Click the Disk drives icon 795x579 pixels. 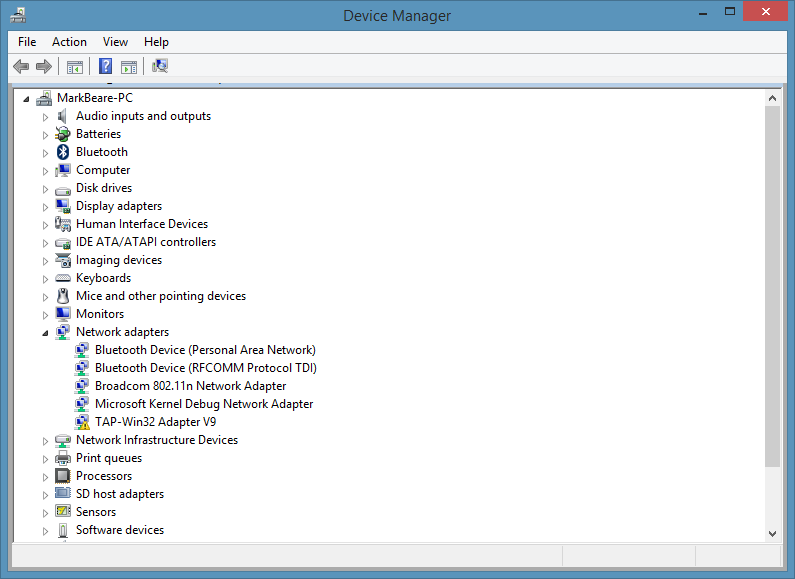pyautogui.click(x=63, y=190)
